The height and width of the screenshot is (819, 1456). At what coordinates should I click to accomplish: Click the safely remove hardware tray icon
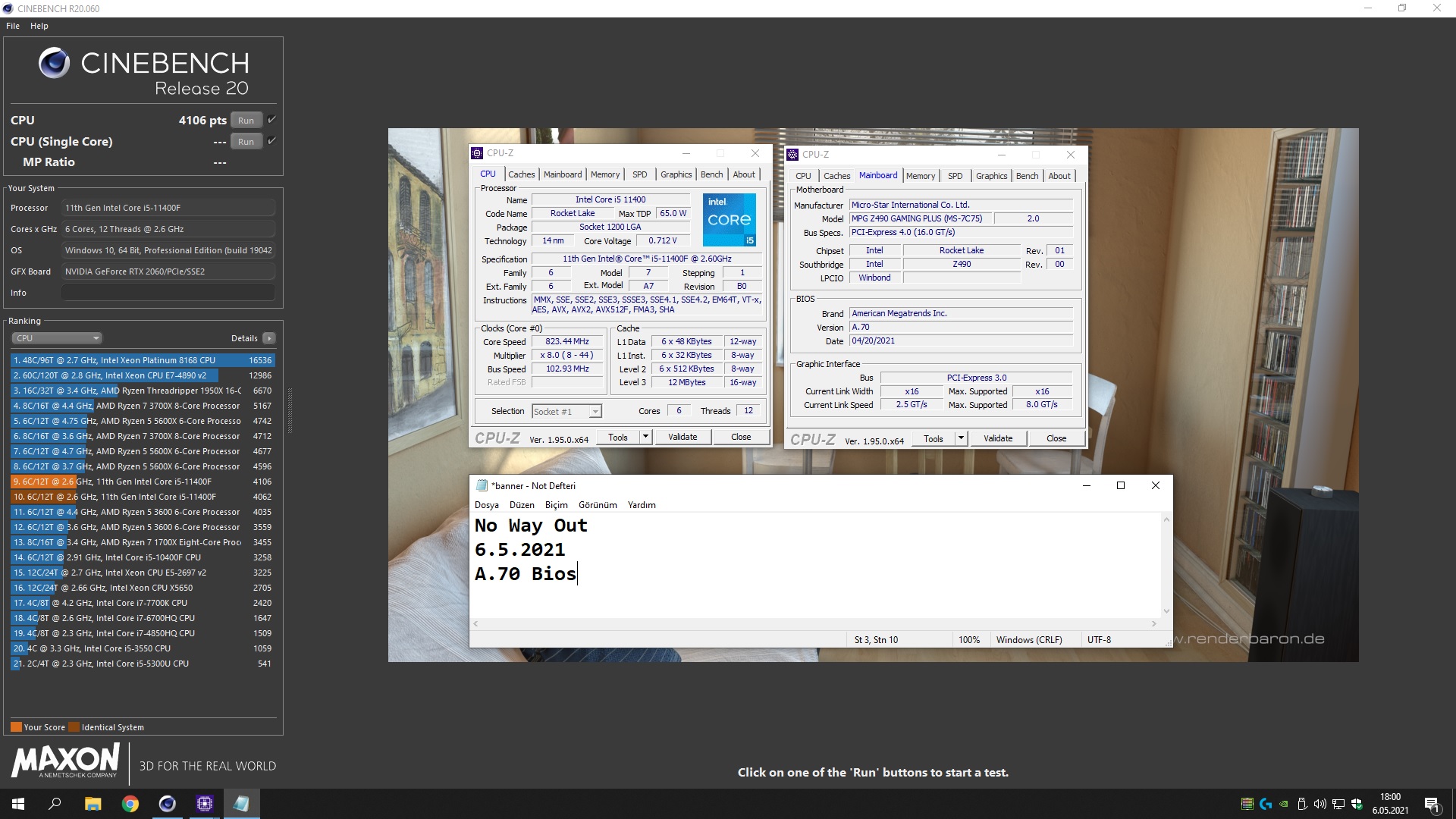[1302, 804]
